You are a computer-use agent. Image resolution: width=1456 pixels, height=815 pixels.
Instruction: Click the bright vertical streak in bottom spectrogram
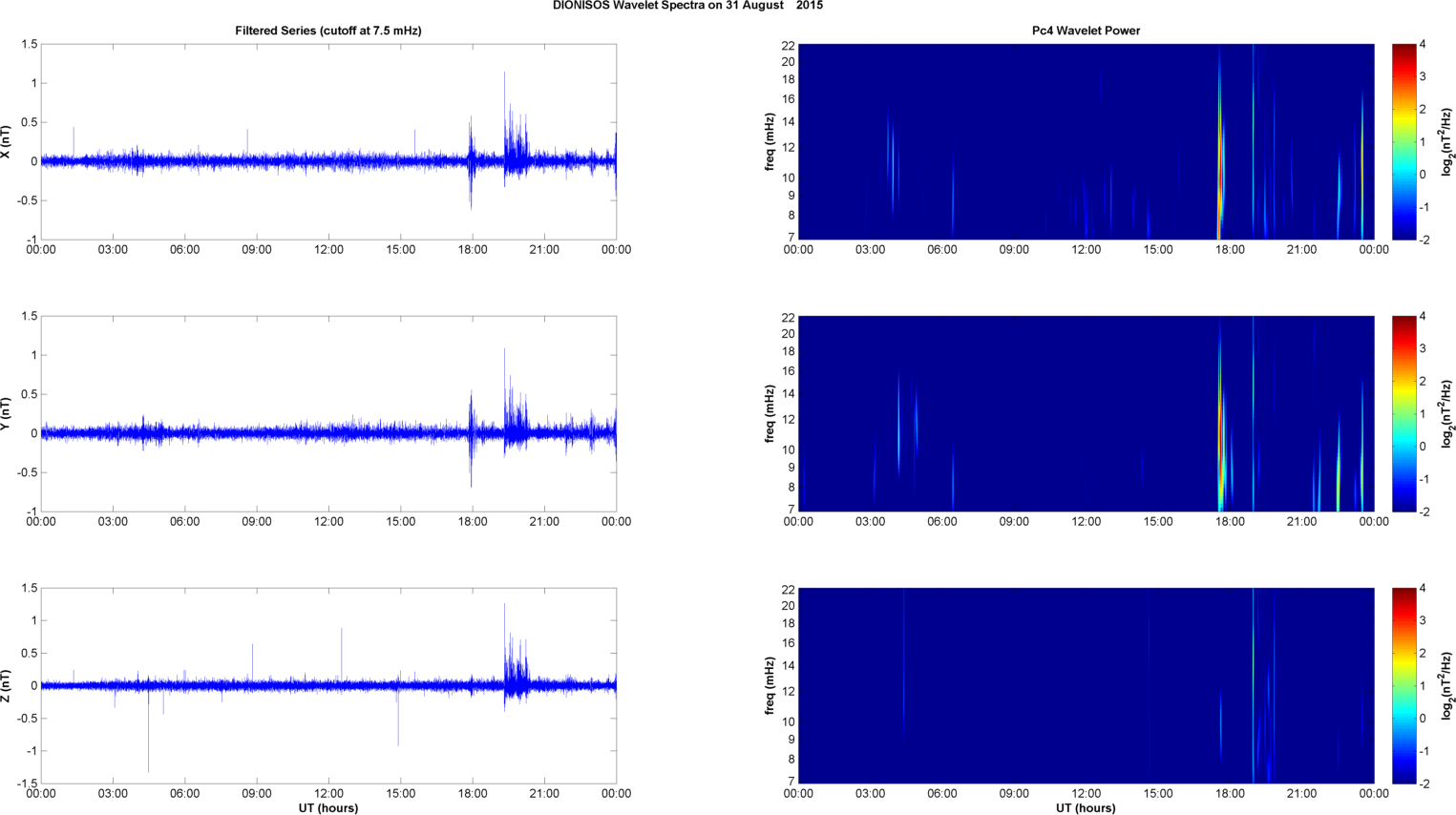point(1253,686)
